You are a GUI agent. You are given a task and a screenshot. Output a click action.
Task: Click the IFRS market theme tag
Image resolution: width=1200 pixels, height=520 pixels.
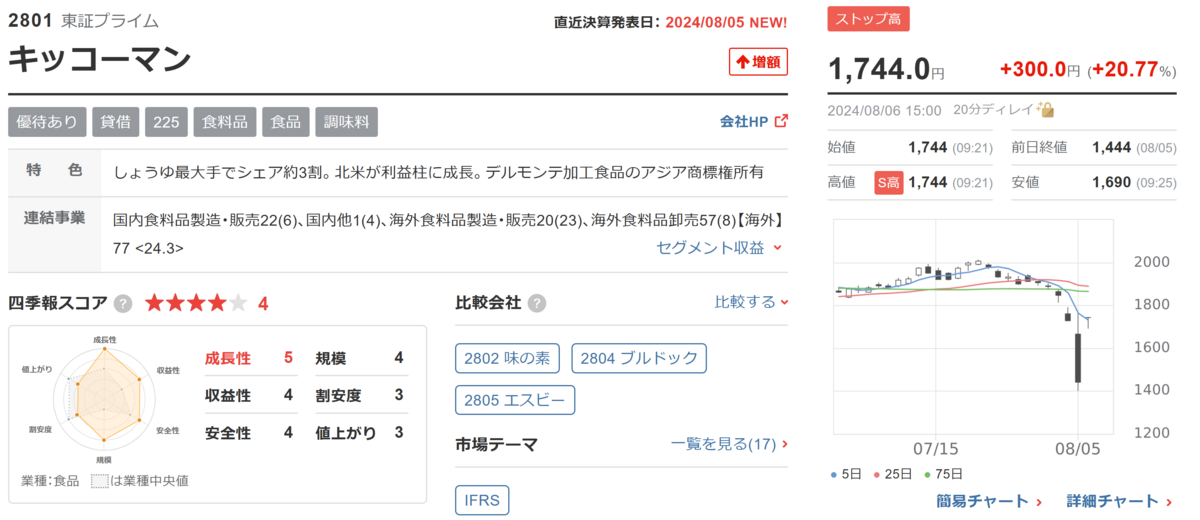tap(483, 500)
